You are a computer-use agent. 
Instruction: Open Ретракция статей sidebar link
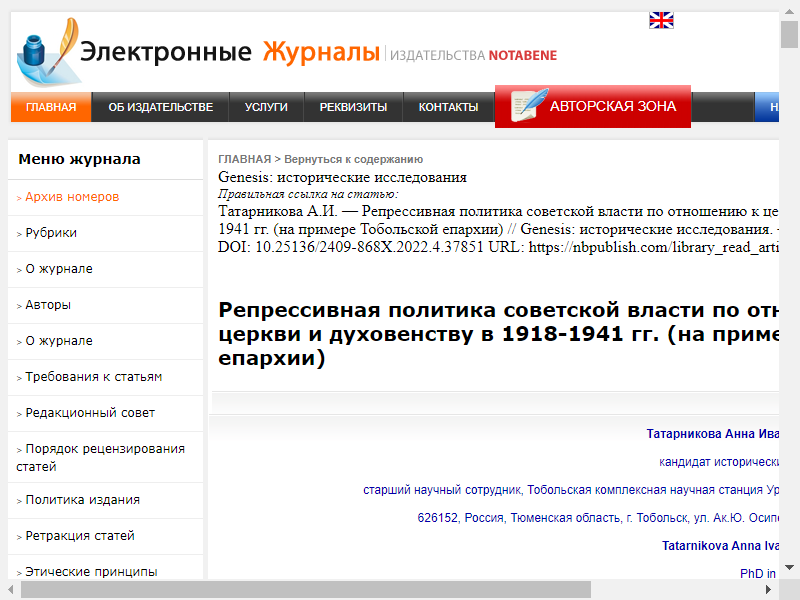point(80,536)
